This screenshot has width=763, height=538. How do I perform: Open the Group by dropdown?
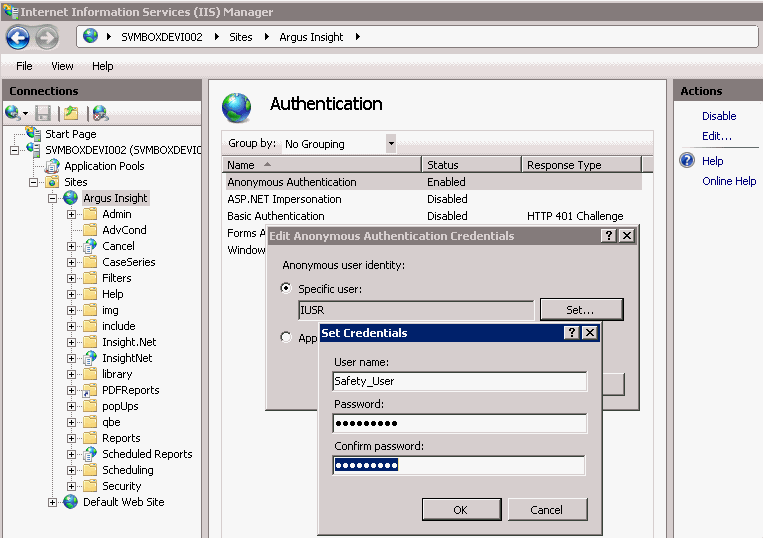point(391,143)
